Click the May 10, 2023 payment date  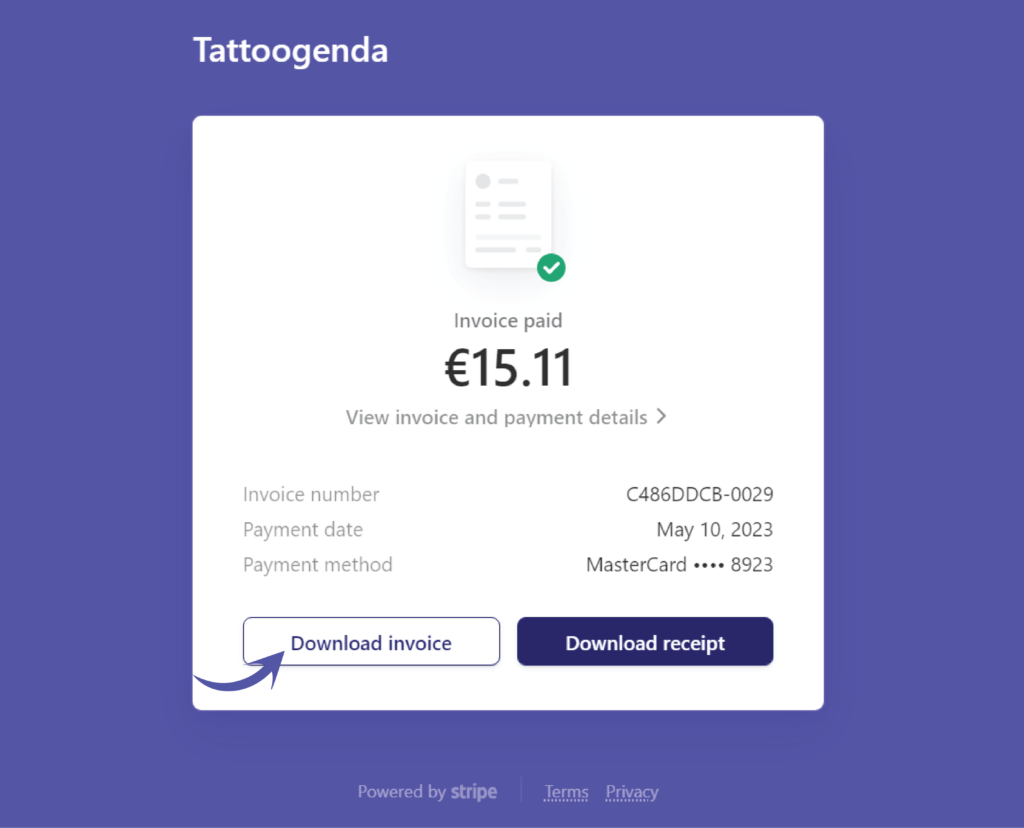(714, 530)
